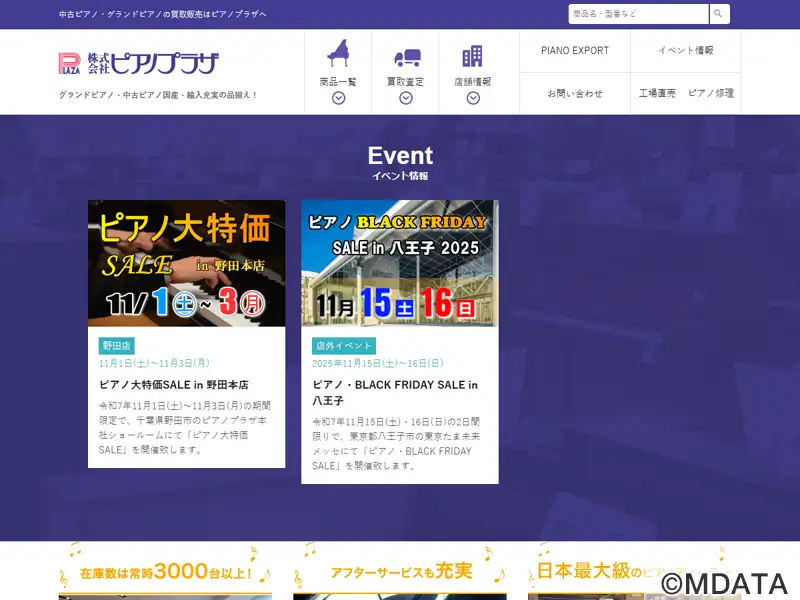Expand the 店舗情報 dropdown chevron
800x600 pixels.
[473, 98]
